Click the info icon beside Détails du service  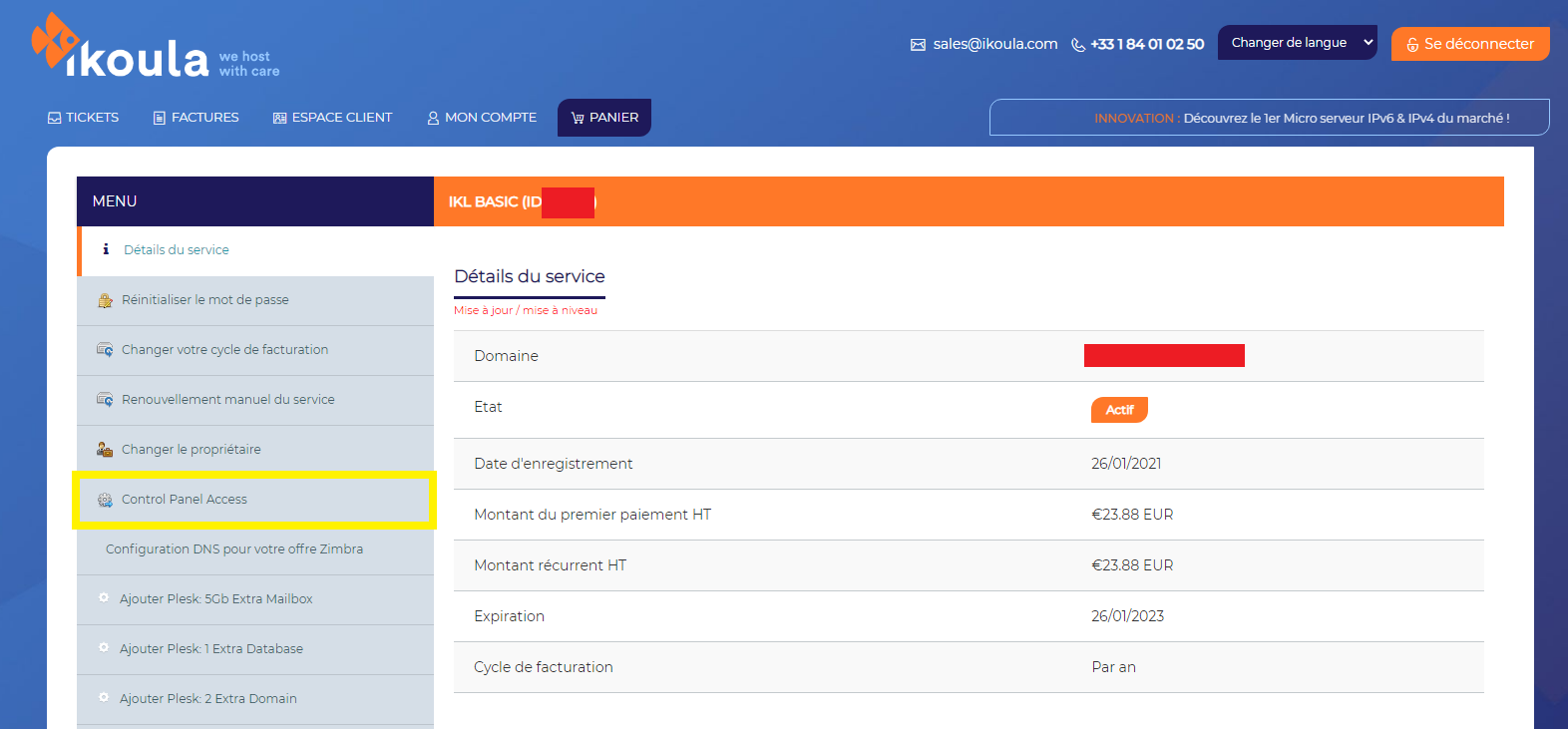[x=106, y=249]
